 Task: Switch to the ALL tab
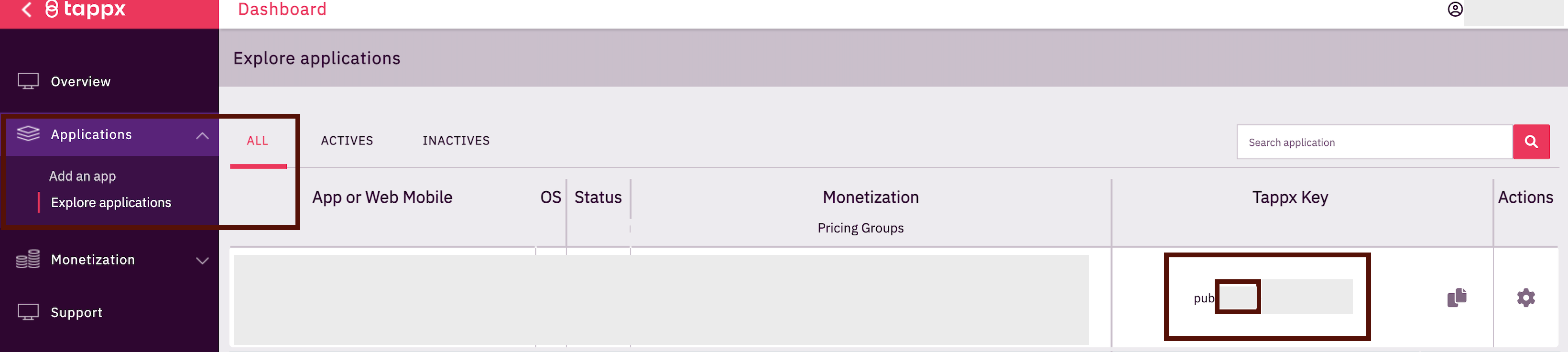(x=258, y=141)
